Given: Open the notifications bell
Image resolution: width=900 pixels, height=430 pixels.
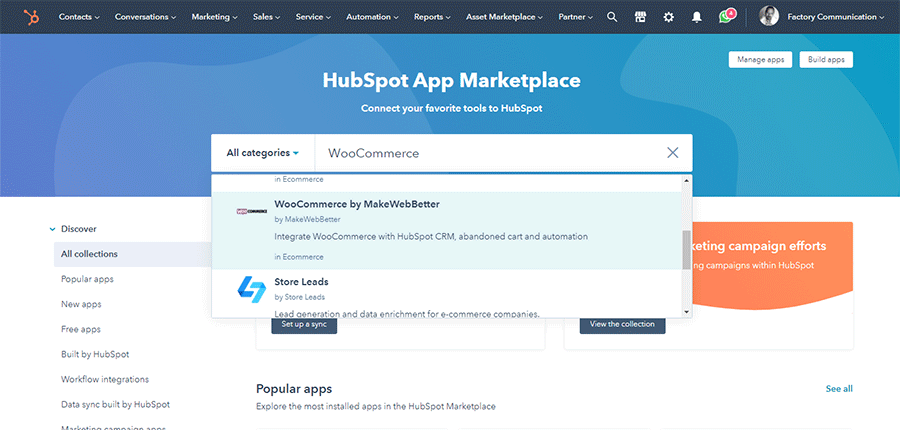Looking at the screenshot, I should pos(697,17).
